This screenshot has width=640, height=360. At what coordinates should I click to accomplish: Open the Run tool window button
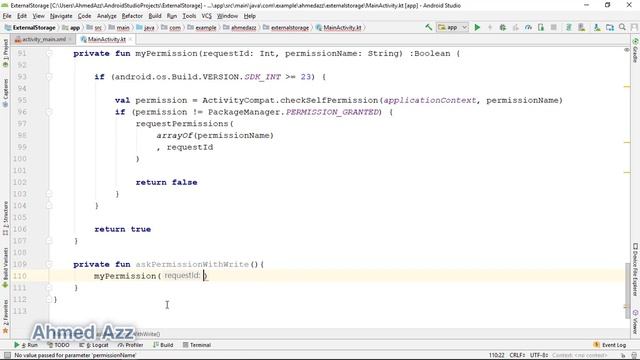pos(26,345)
